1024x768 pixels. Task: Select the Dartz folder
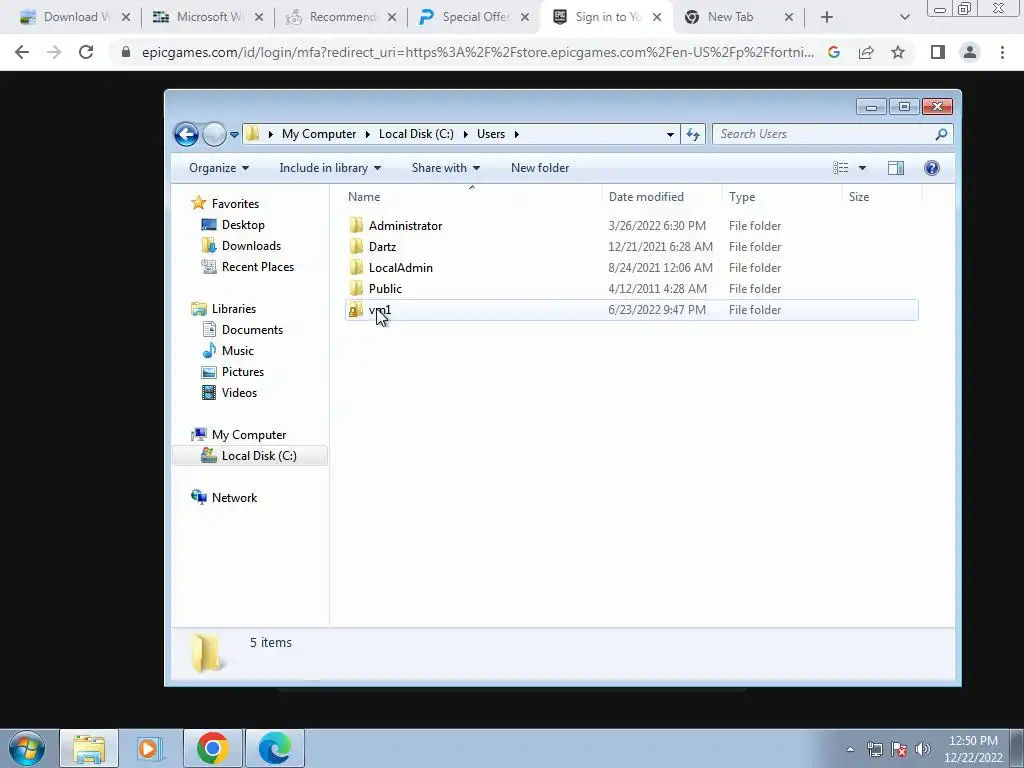tap(382, 247)
